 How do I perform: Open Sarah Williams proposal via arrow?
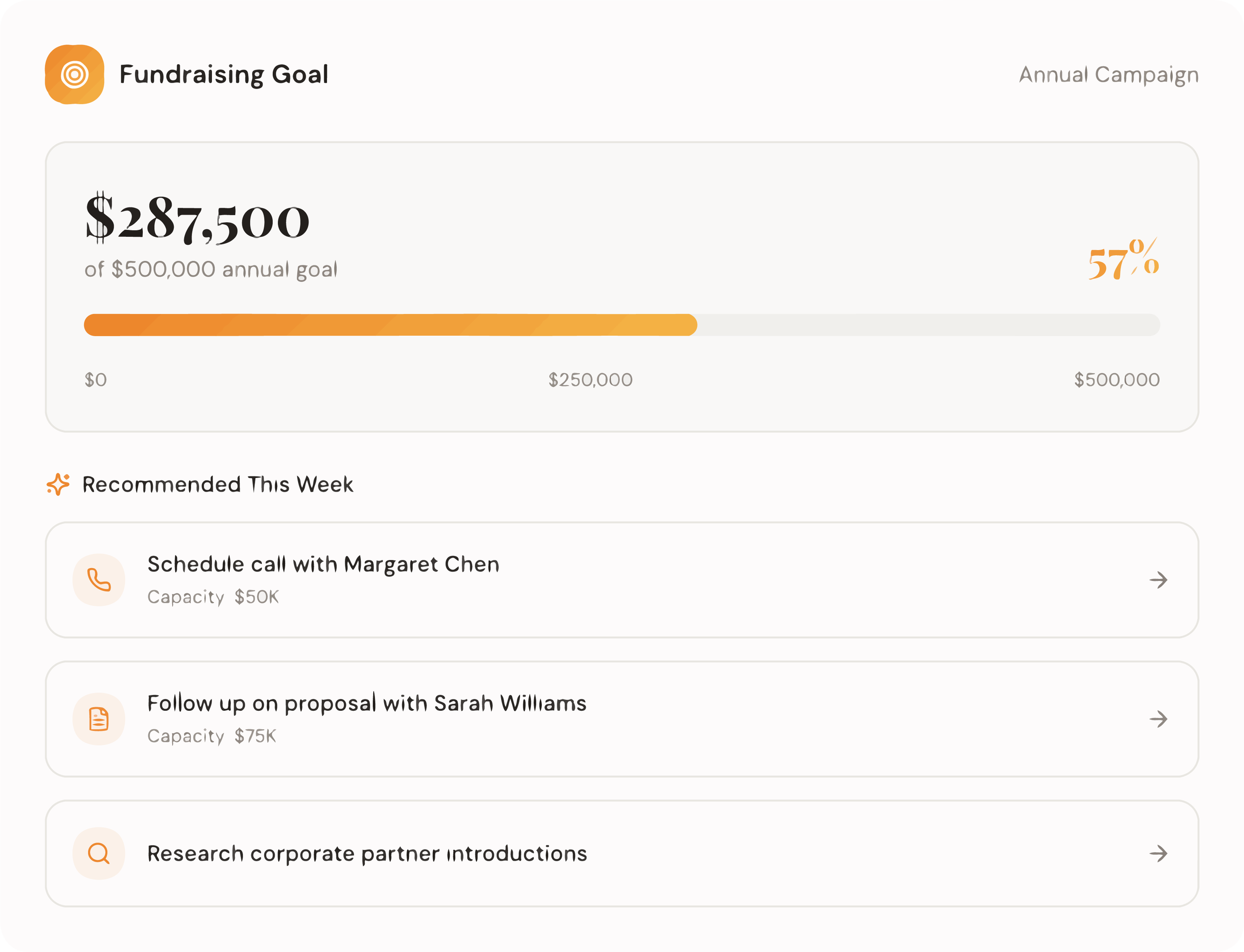click(1158, 719)
